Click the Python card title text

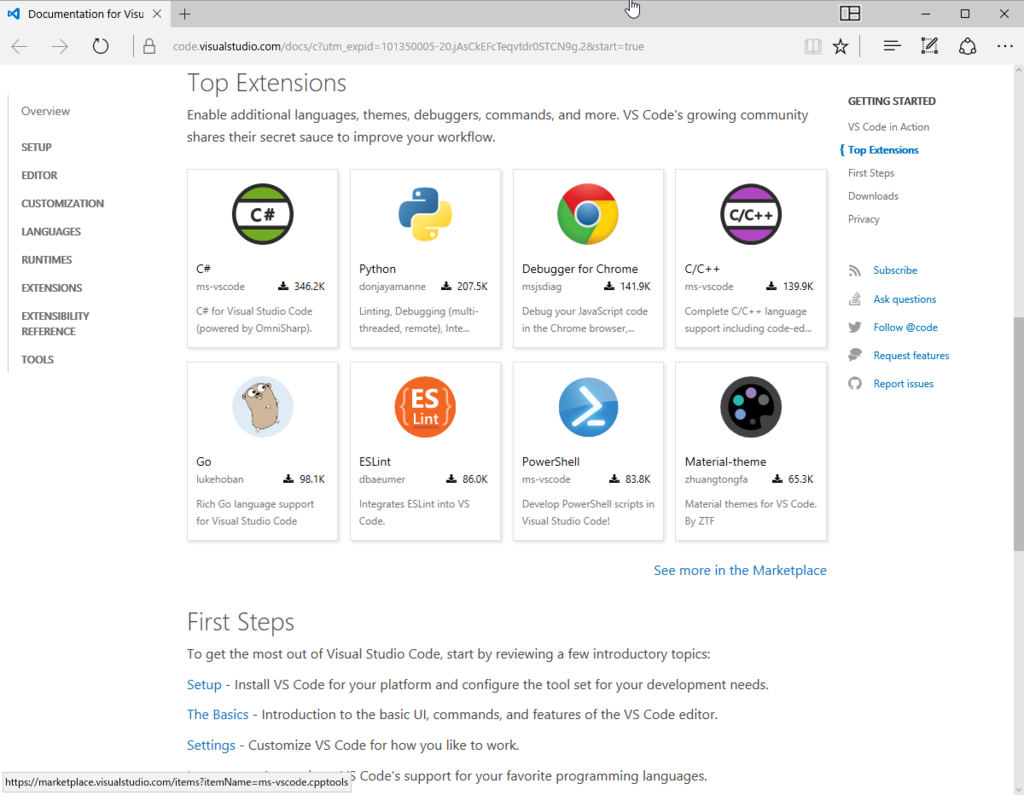coord(377,268)
